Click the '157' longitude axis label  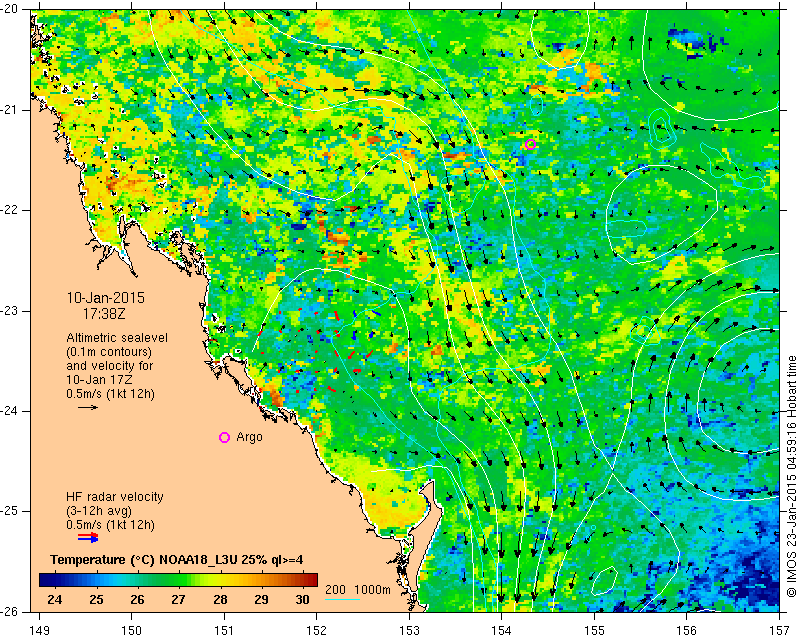pyautogui.click(x=780, y=631)
